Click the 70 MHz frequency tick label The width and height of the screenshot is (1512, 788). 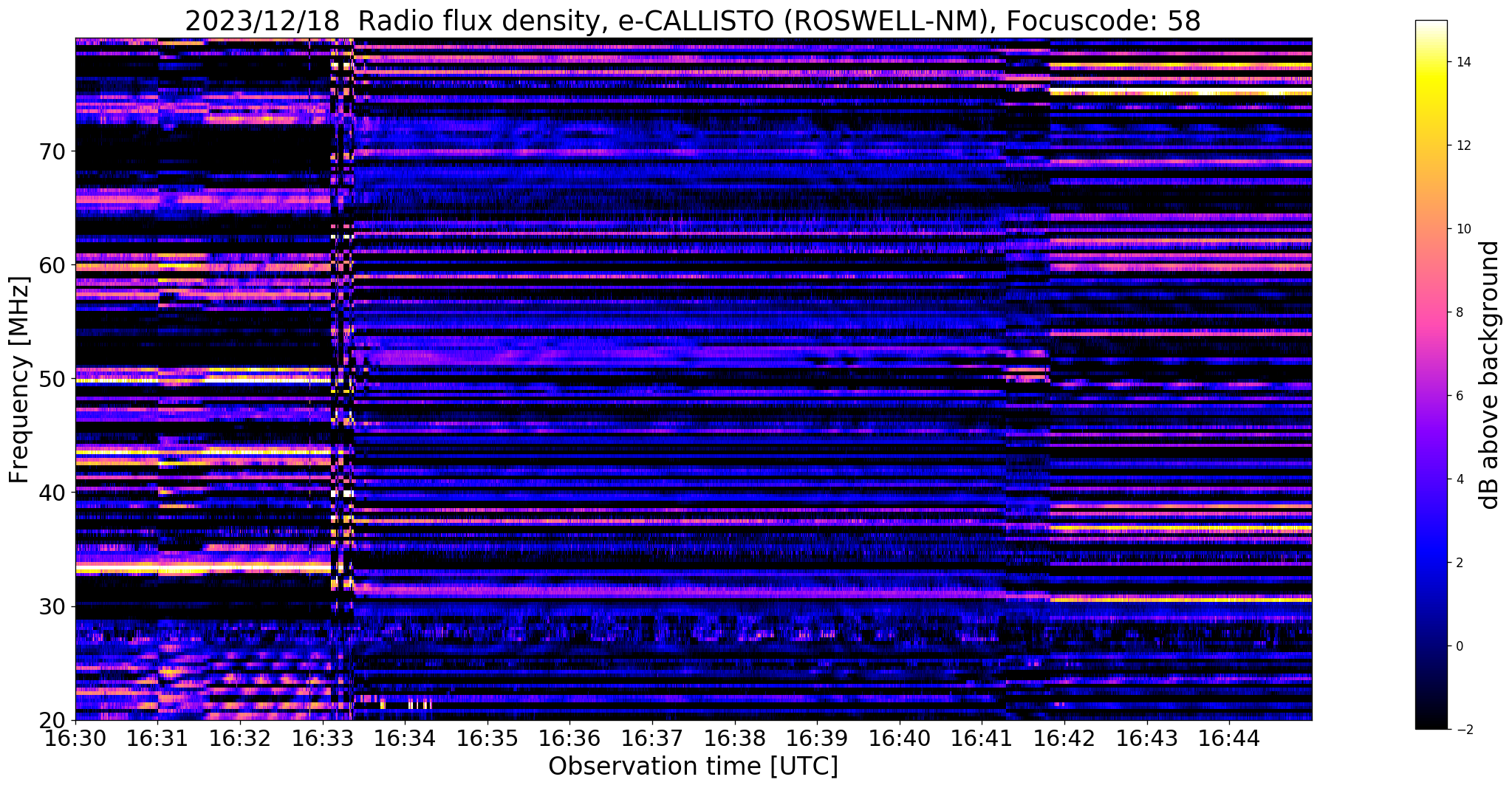pyautogui.click(x=52, y=151)
